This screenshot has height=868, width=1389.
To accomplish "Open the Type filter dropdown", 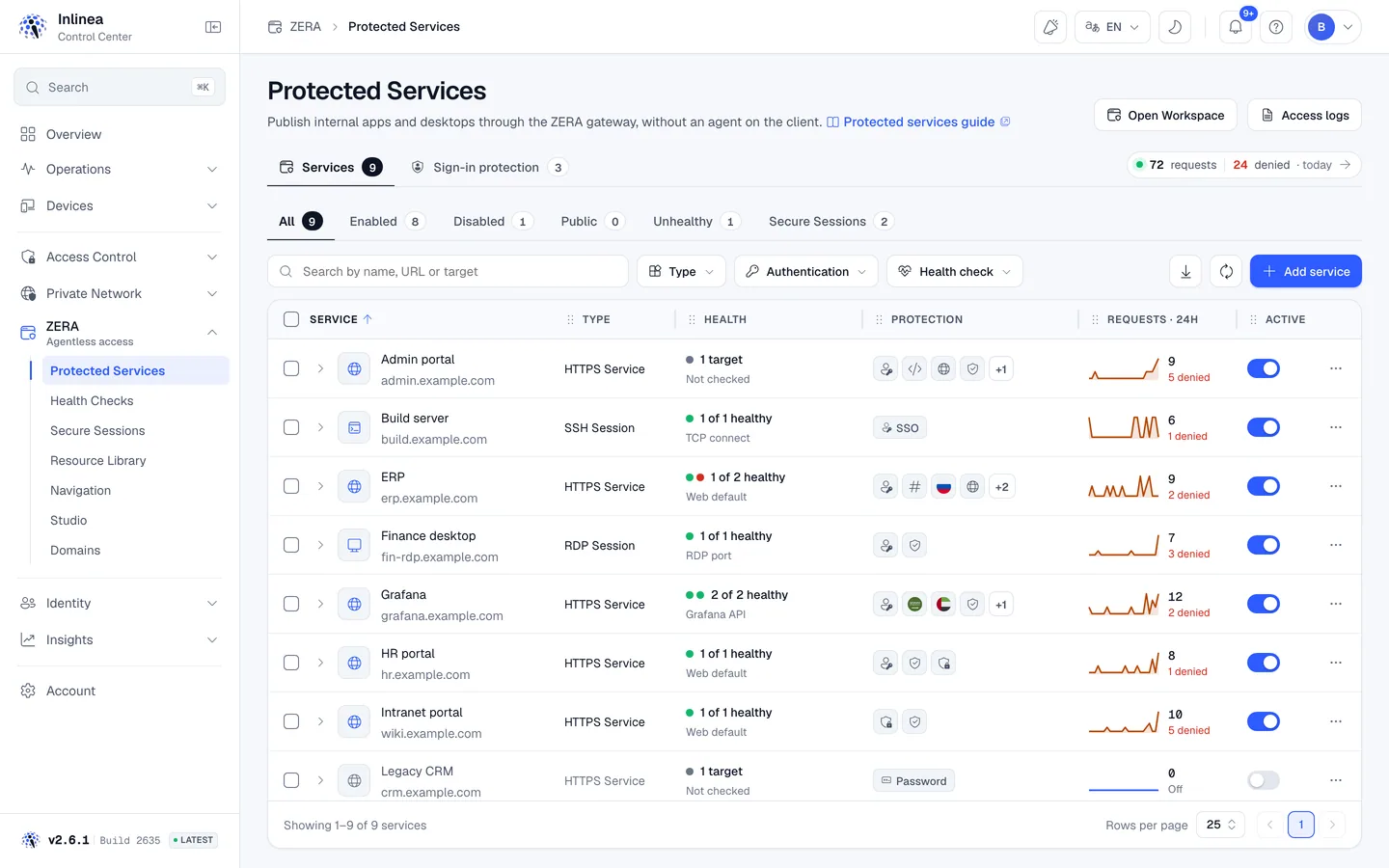I will 681,272.
